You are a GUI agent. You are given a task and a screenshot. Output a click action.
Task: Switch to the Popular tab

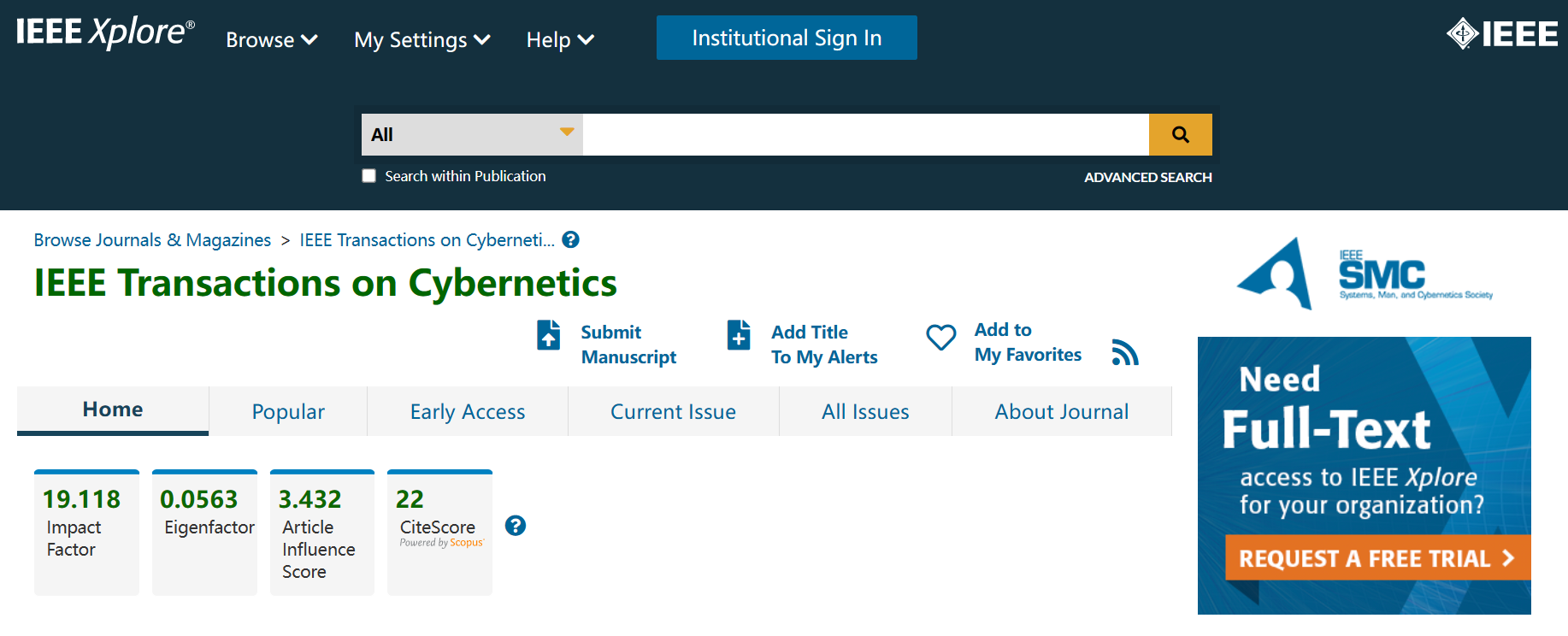288,411
